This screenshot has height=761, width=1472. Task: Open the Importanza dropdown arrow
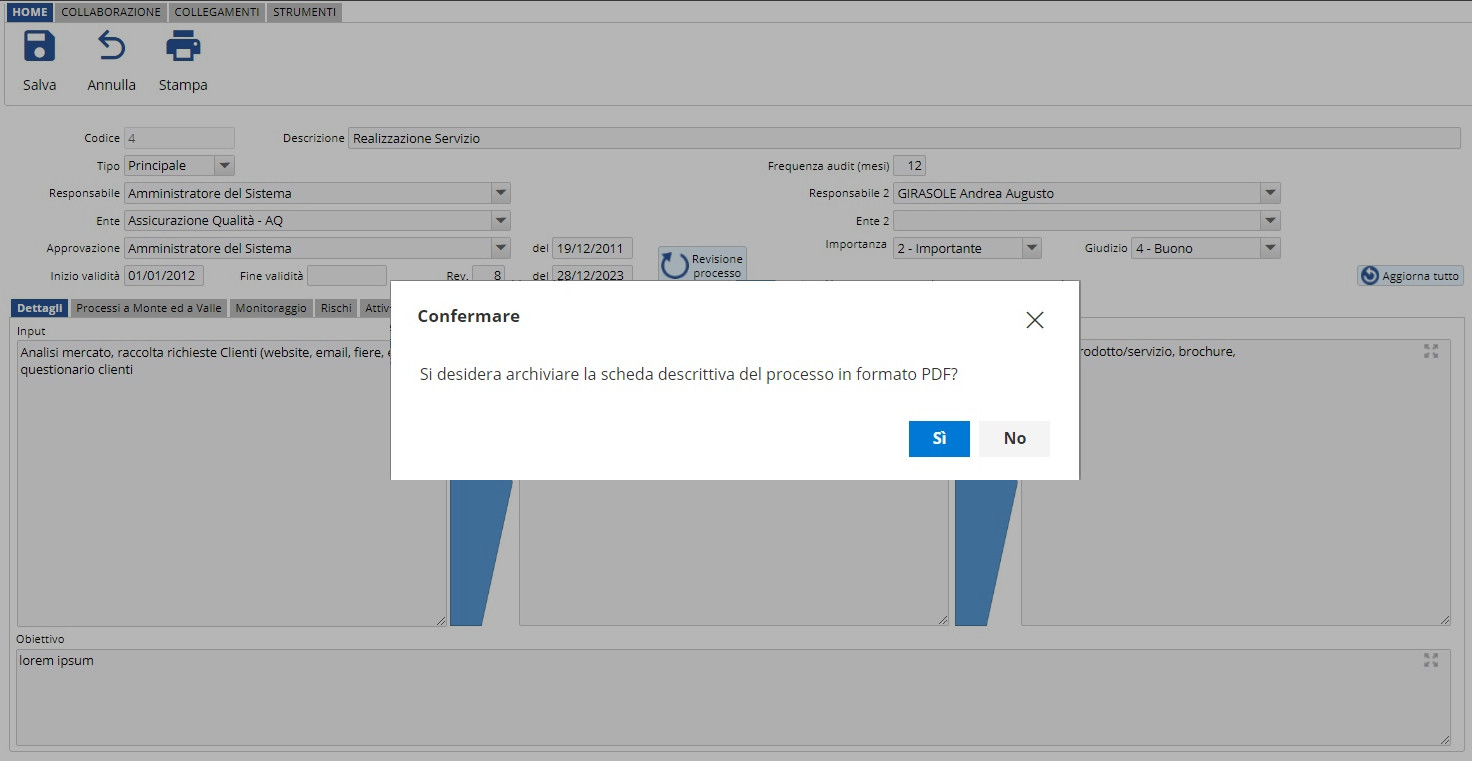coord(1031,248)
